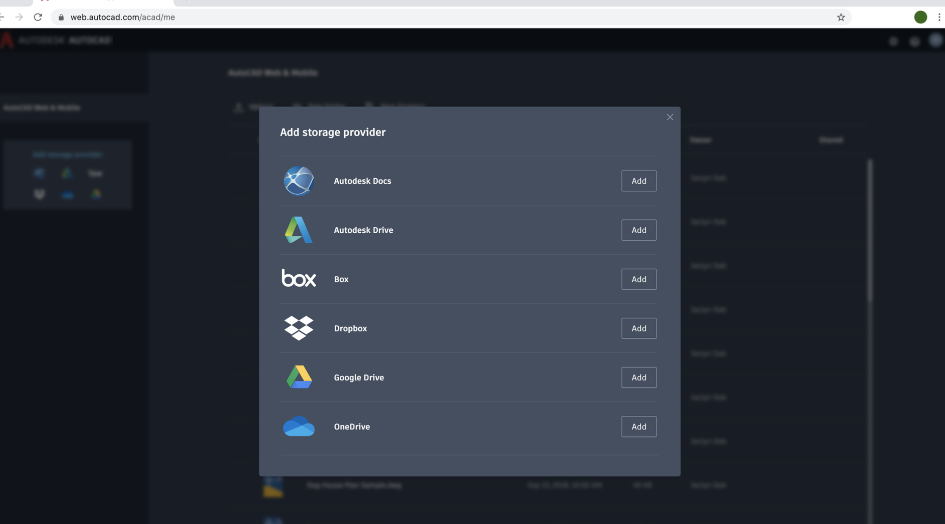Reload the page in the browser

38,17
